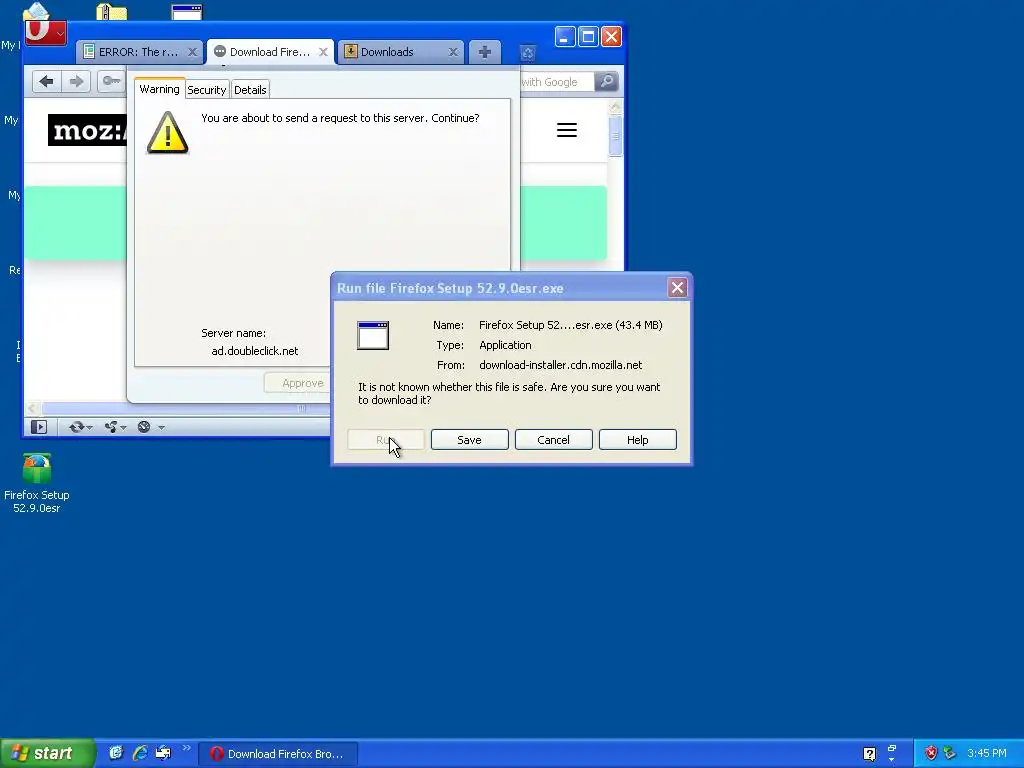Click the Download Firefox taskbar button
The width and height of the screenshot is (1024, 768).
(x=278, y=754)
